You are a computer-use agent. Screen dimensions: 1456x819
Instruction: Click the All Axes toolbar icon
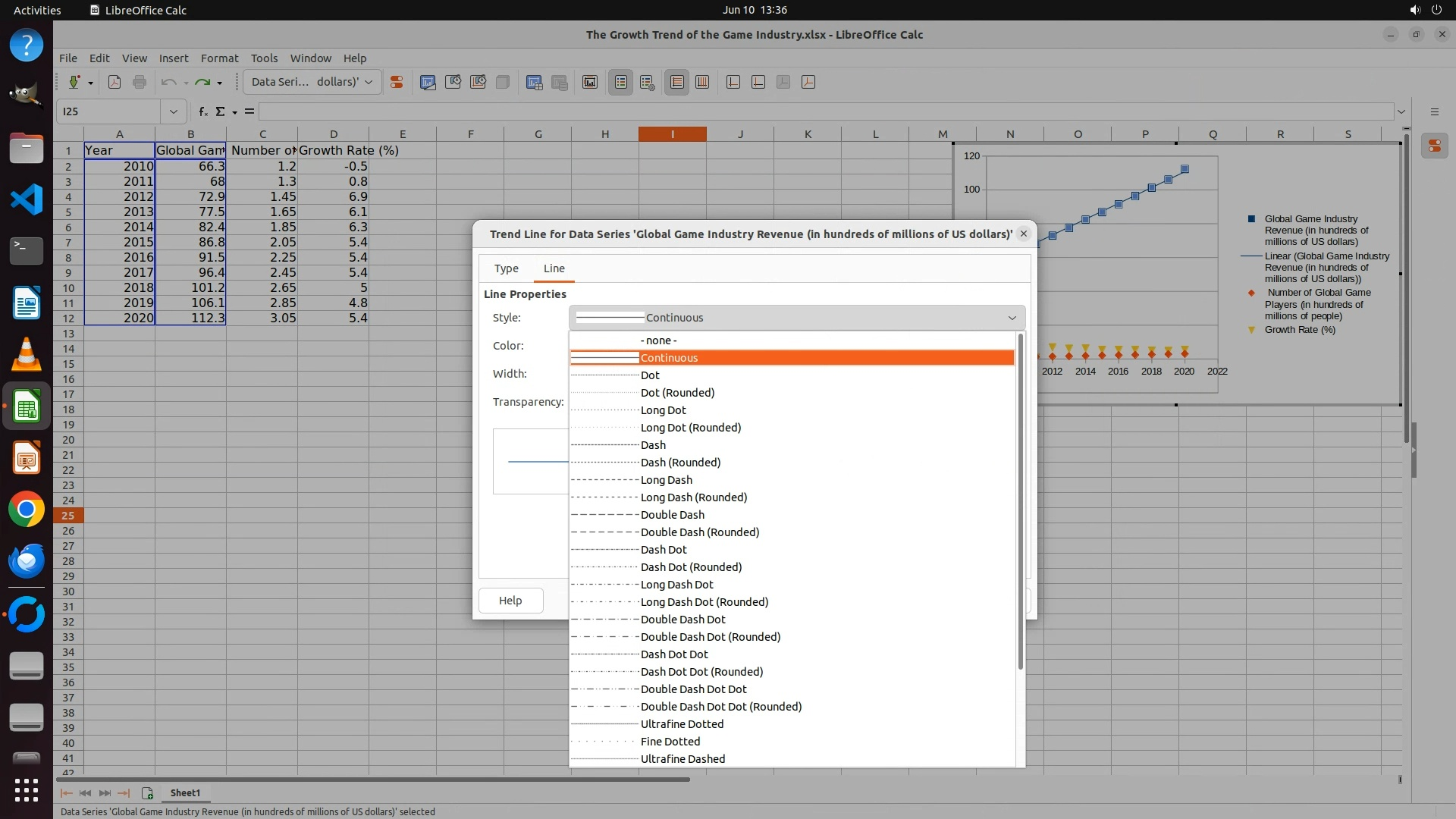pyautogui.click(x=808, y=82)
